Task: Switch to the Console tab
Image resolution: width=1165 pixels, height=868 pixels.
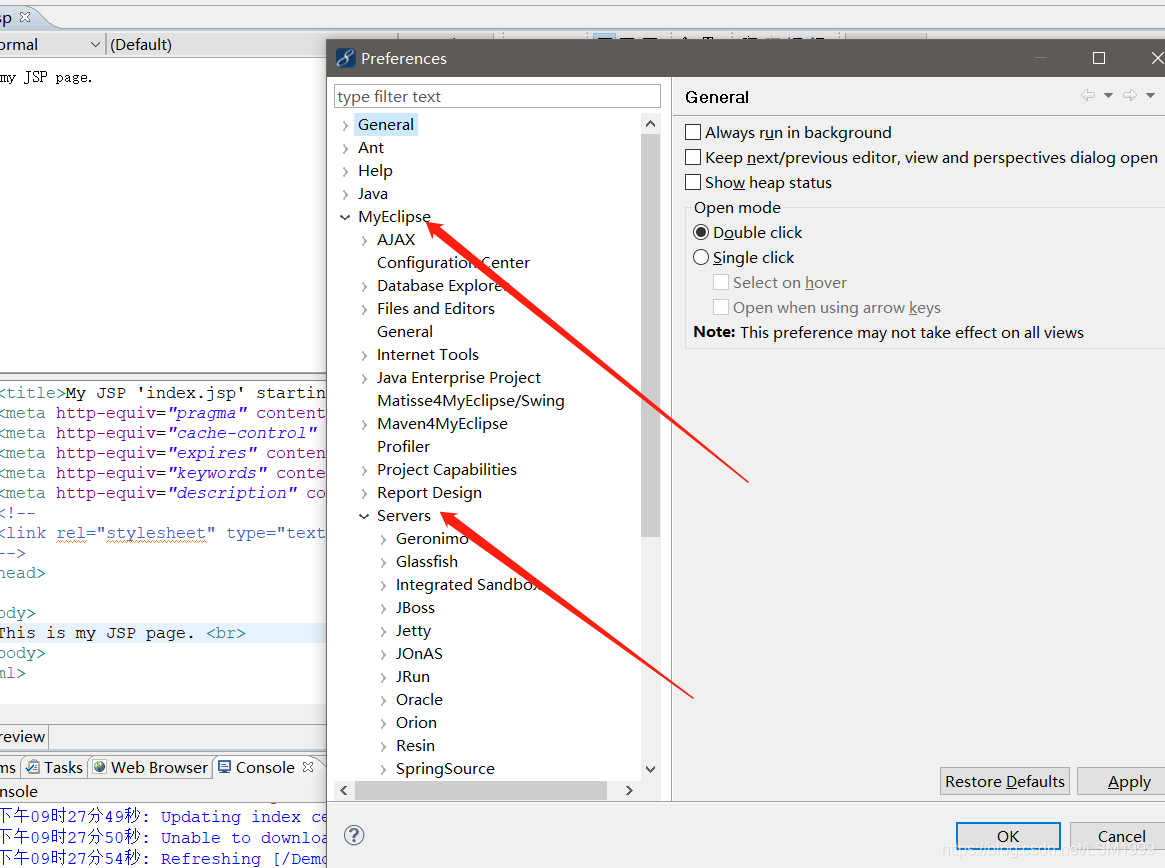Action: pyautogui.click(x=266, y=767)
